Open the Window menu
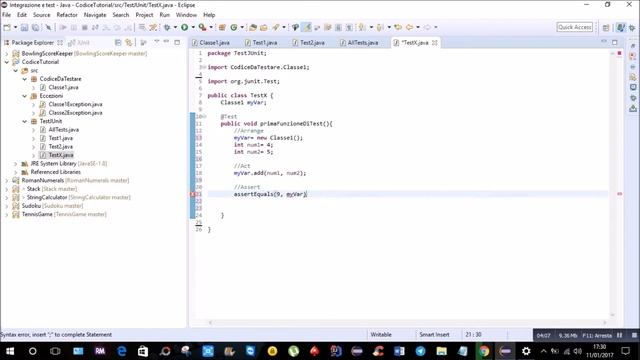 point(187,15)
